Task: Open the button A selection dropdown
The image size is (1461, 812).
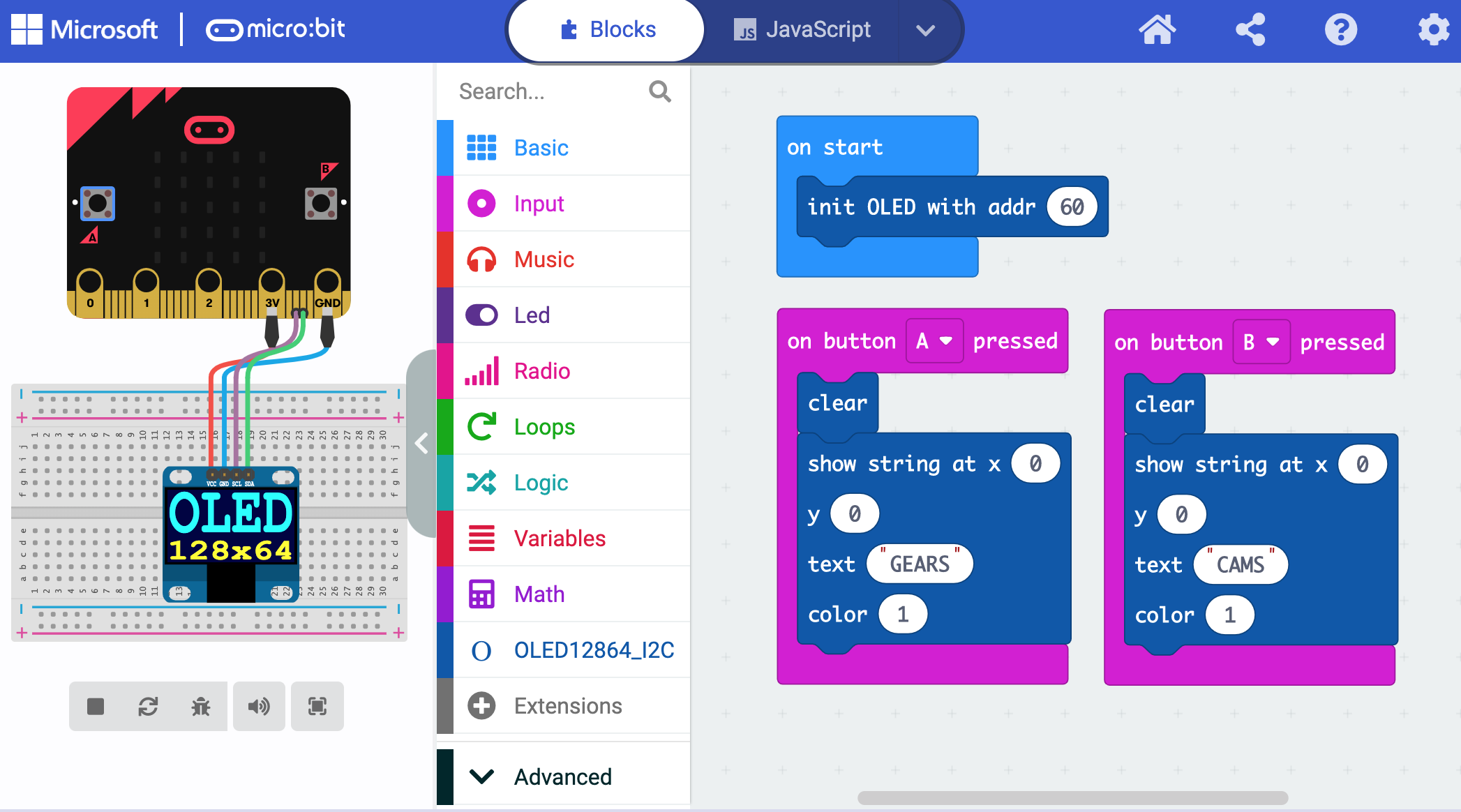Action: click(x=934, y=341)
